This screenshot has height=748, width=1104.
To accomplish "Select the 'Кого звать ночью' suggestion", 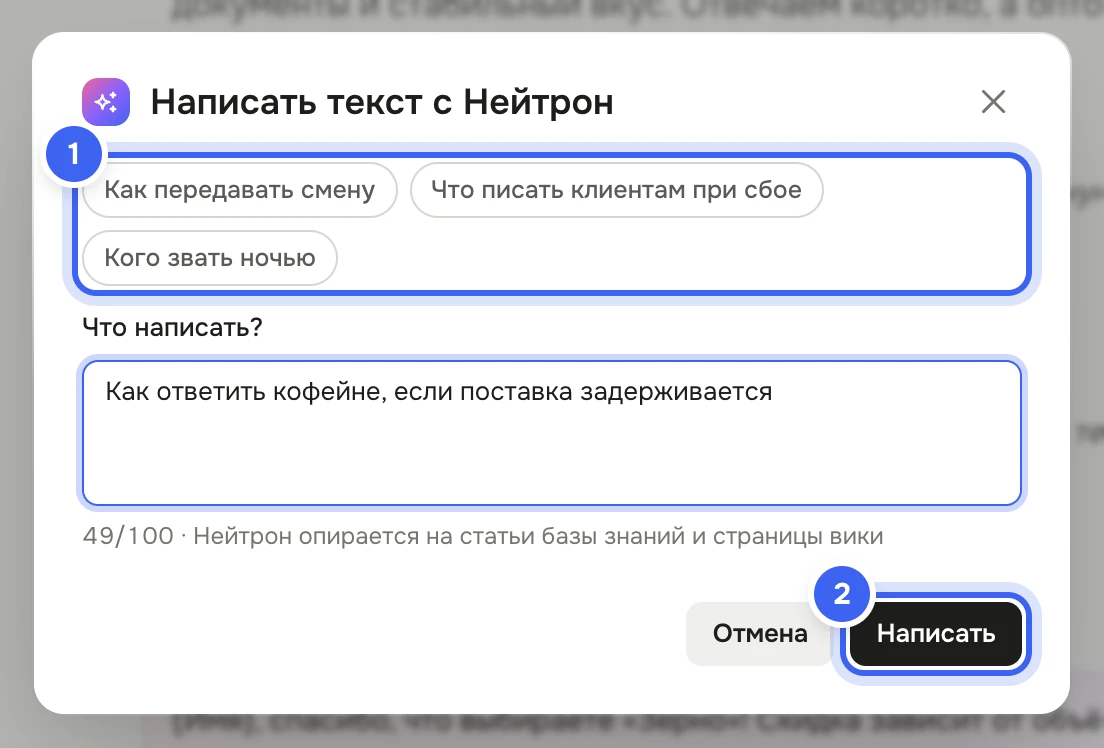I will click(x=210, y=258).
